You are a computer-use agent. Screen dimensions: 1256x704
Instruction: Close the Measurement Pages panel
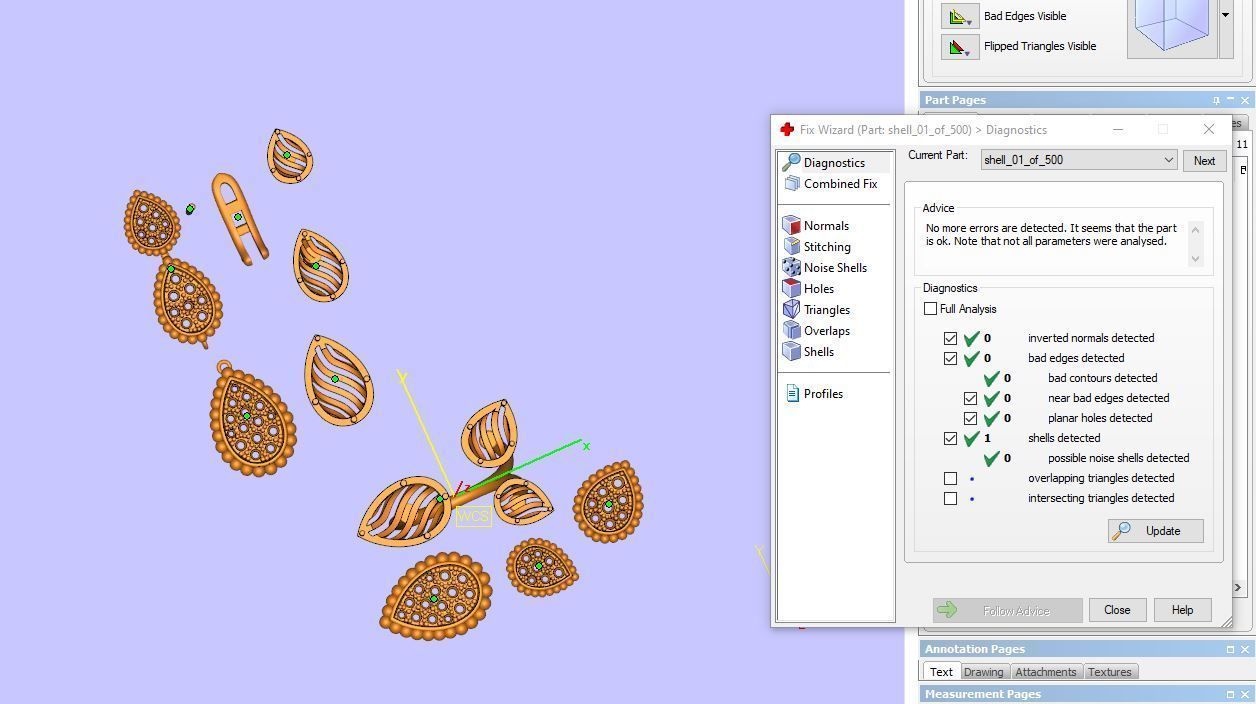(1245, 694)
